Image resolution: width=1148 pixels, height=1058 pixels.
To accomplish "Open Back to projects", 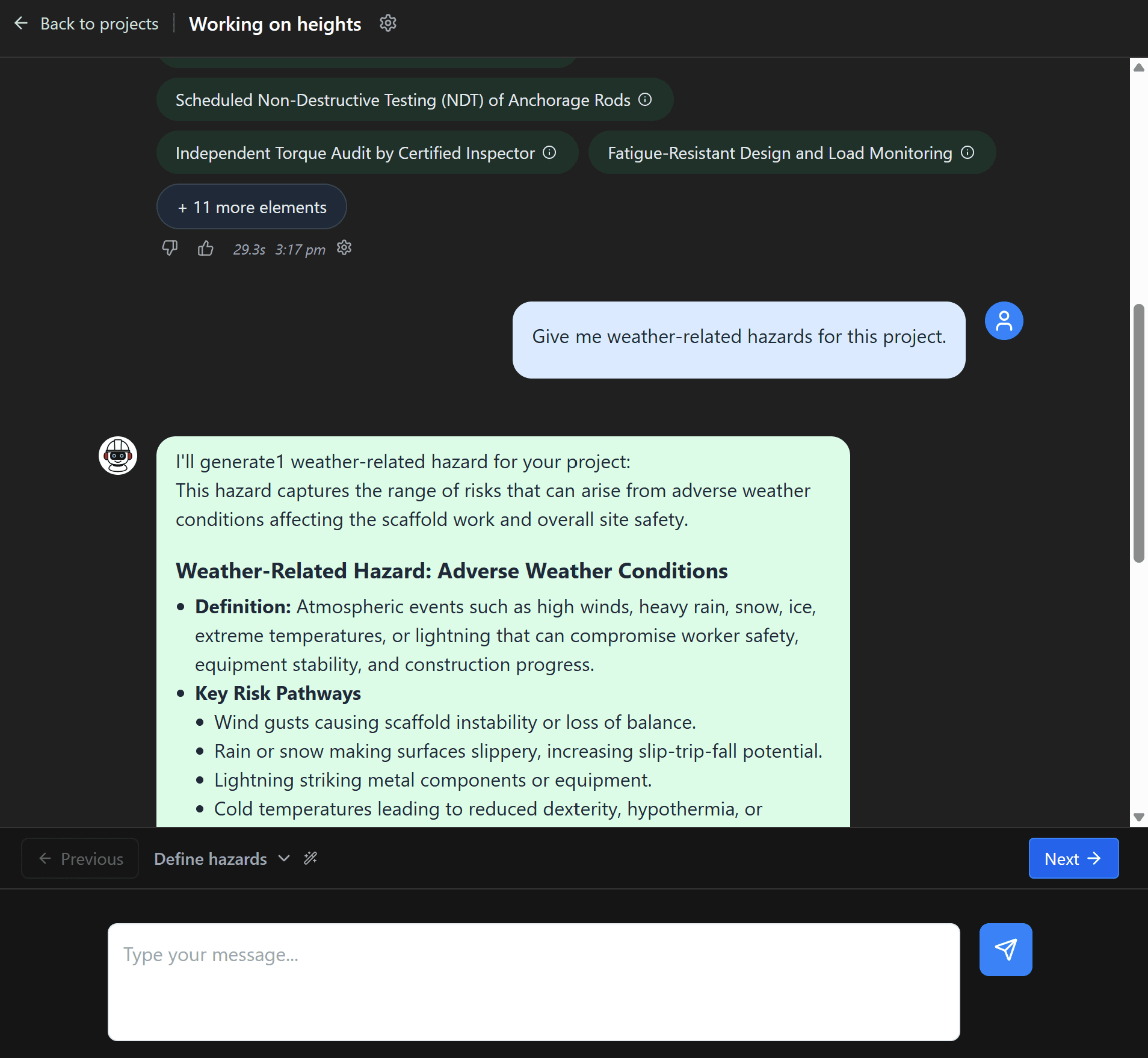I will click(x=99, y=23).
